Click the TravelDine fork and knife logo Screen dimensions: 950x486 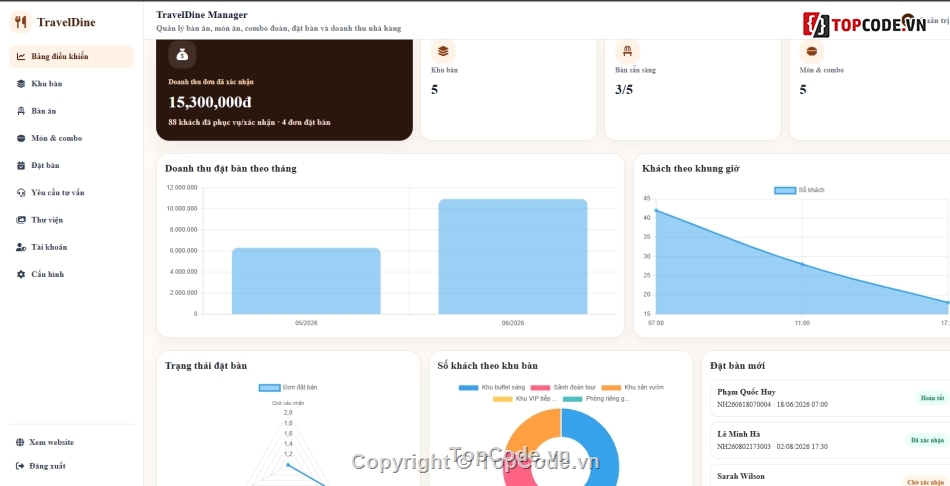[21, 22]
